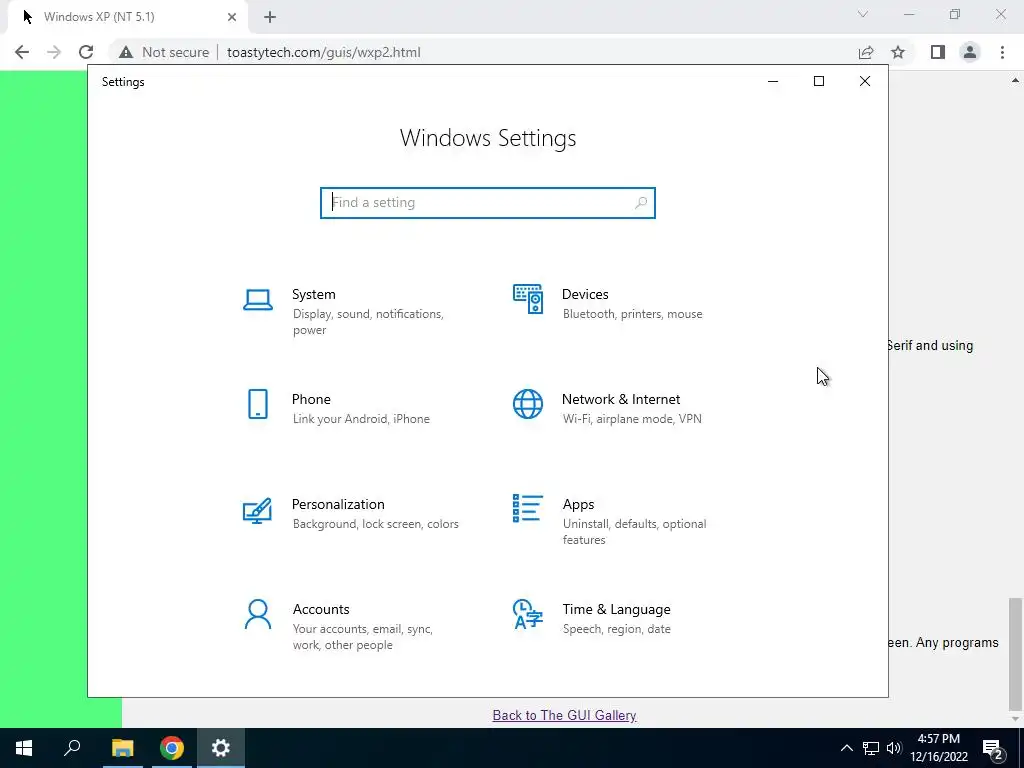Follow the Back to The GUI Gallery link
The width and height of the screenshot is (1024, 768).
(564, 716)
